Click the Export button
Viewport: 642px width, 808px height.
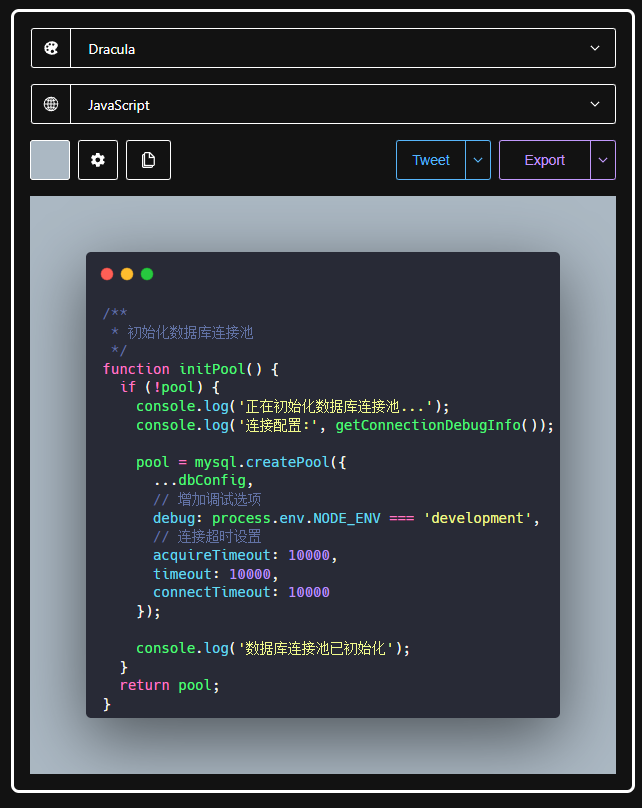click(x=545, y=160)
